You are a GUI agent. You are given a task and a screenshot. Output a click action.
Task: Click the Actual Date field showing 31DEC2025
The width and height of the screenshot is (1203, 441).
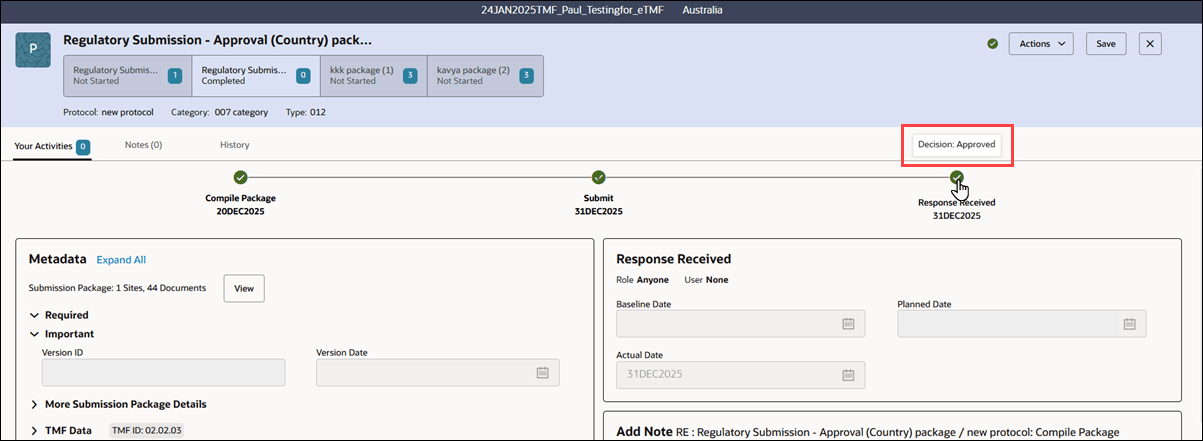click(x=740, y=375)
